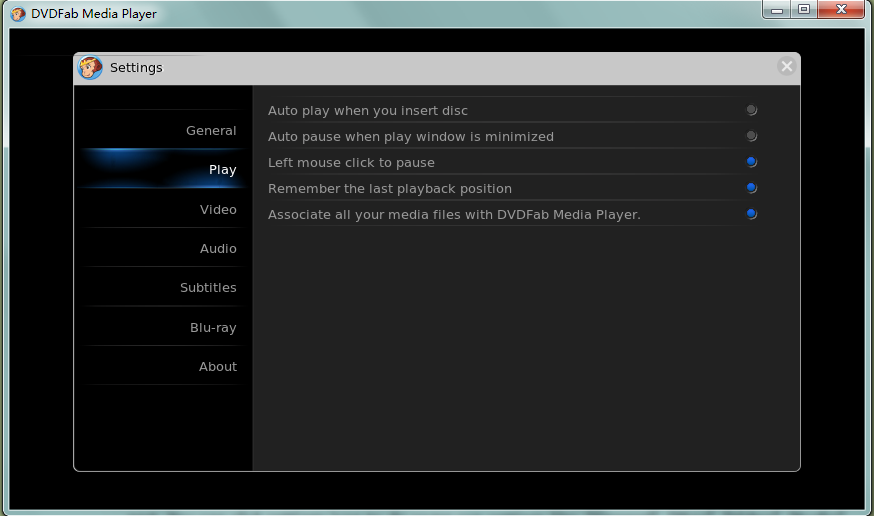Select the Play settings tab
The height and width of the screenshot is (516, 874).
[222, 170]
